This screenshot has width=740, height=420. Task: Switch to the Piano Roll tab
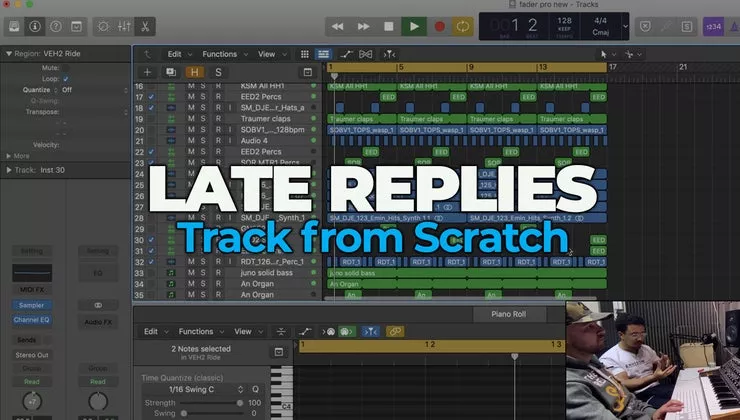[x=508, y=314]
